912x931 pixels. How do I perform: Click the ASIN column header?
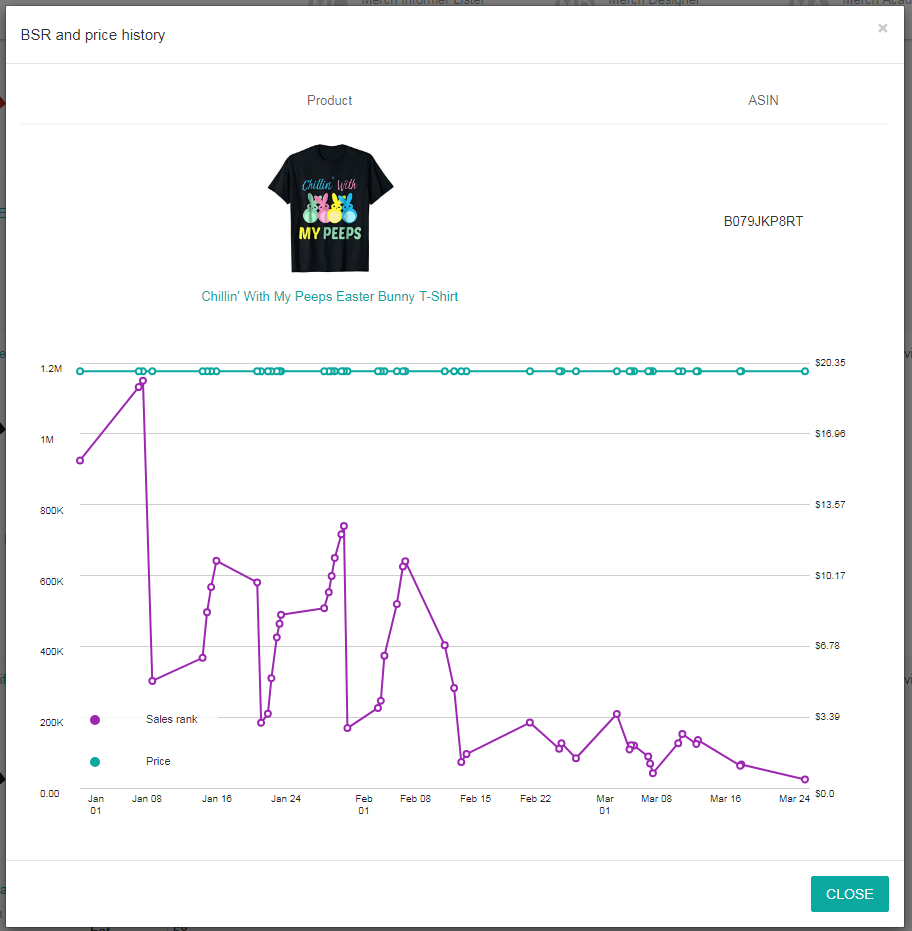tap(763, 100)
